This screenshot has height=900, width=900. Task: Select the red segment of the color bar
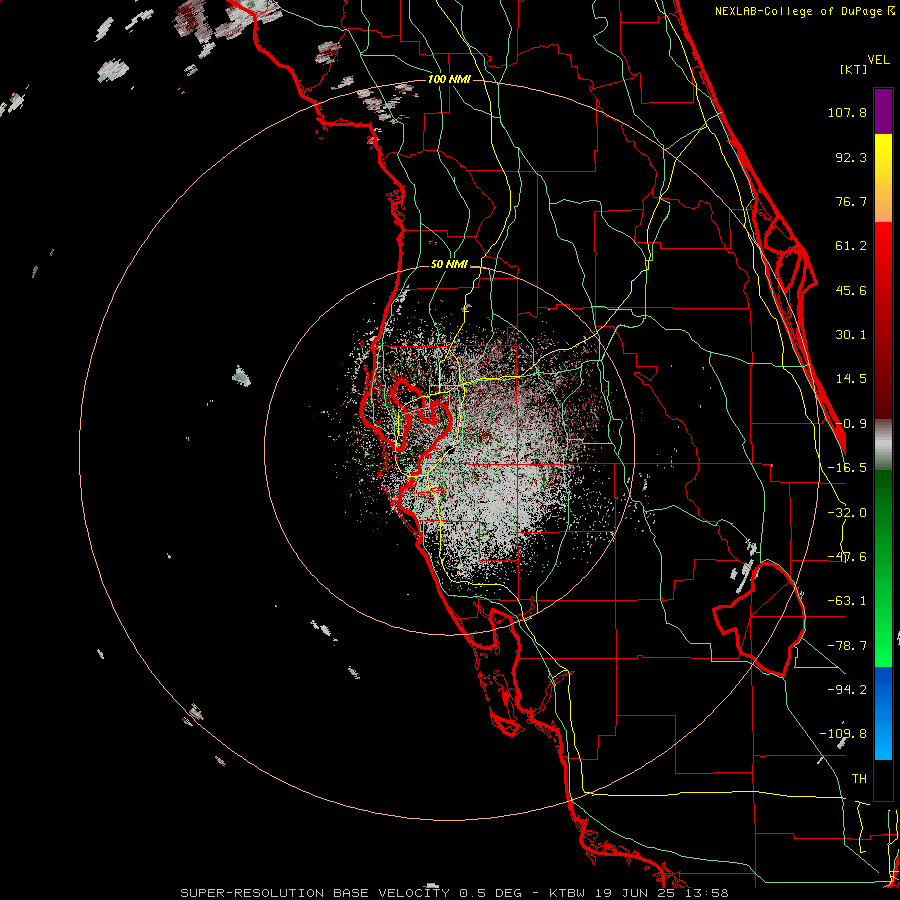pyautogui.click(x=883, y=320)
